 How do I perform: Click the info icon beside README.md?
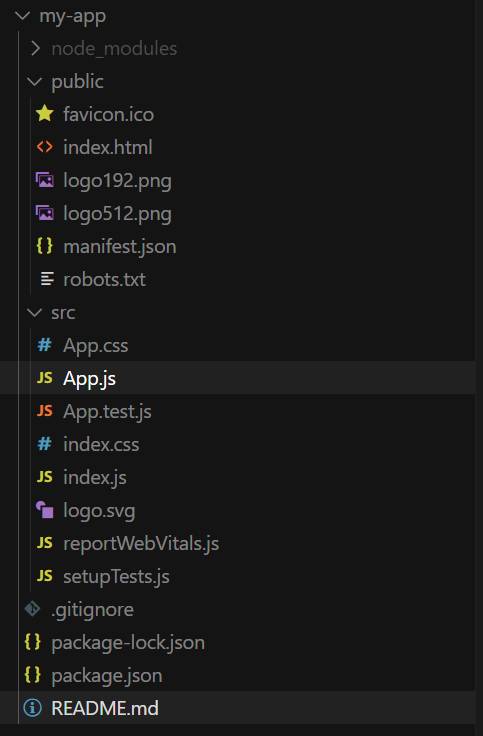[32, 708]
